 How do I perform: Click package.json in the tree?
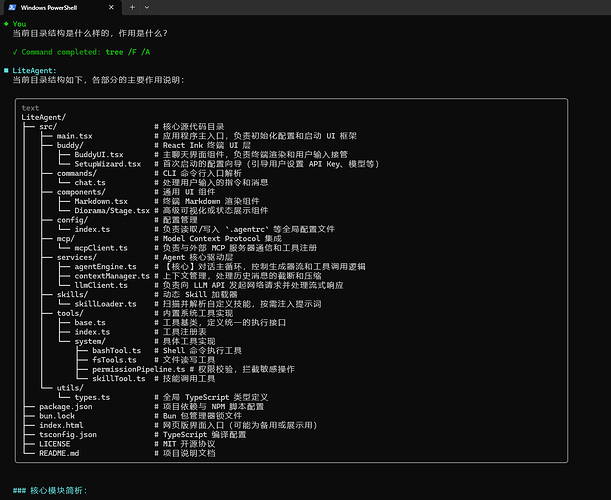pyautogui.click(x=65, y=407)
